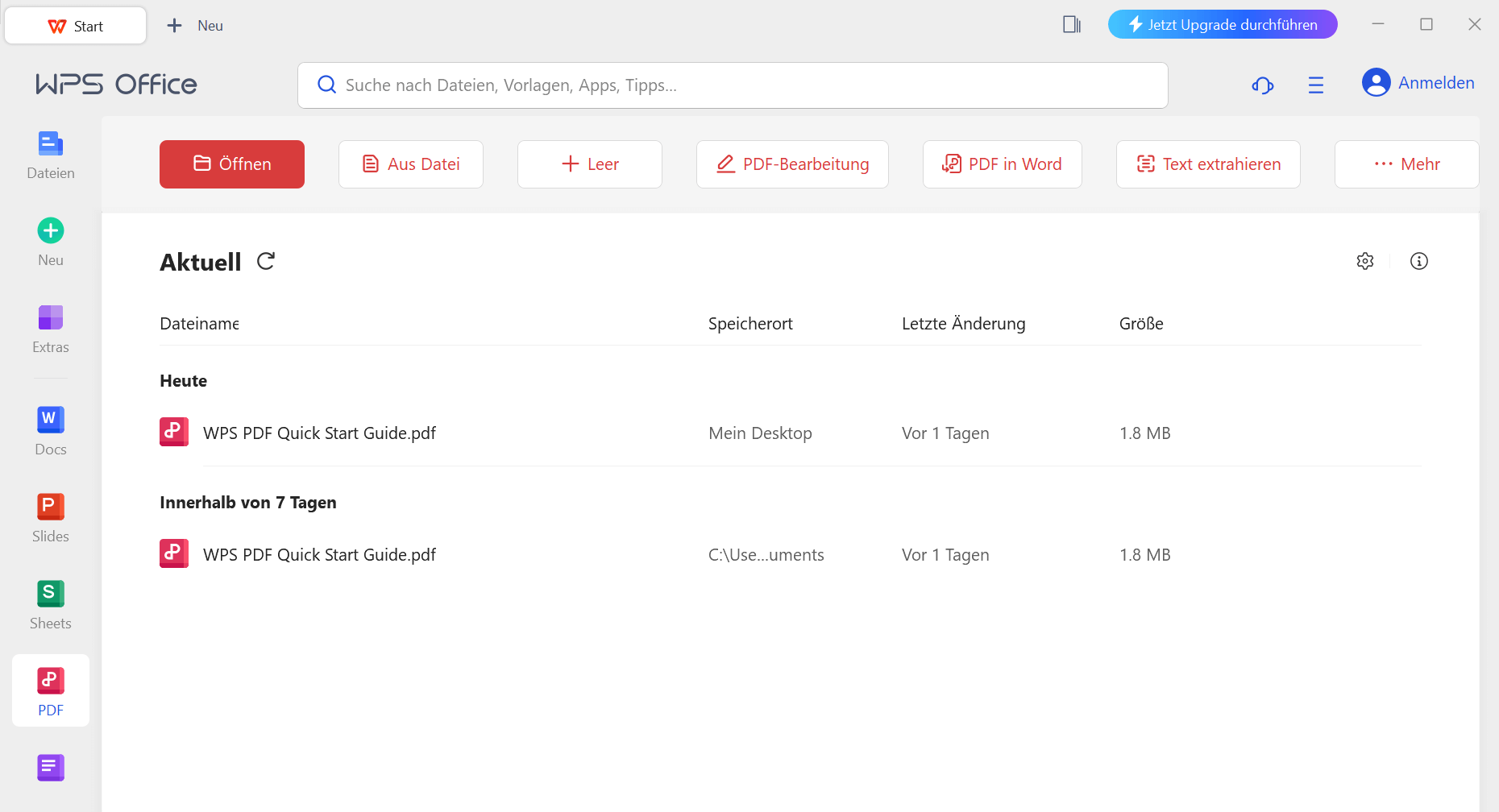Viewport: 1499px width, 812px height.
Task: Expand the Mehr options
Action: pyautogui.click(x=1407, y=164)
